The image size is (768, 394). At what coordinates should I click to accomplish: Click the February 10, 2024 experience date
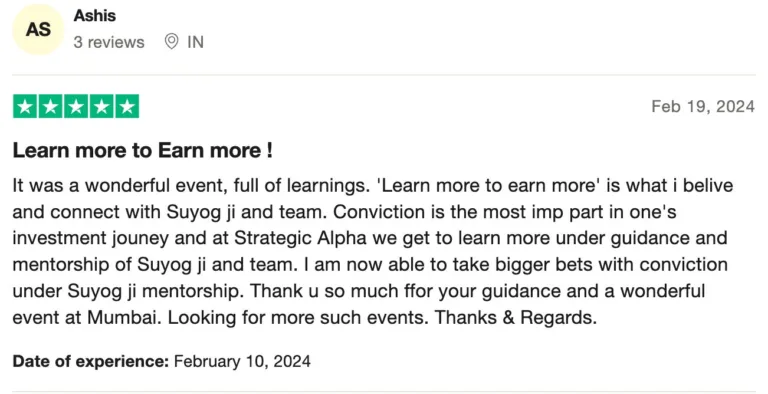242,361
